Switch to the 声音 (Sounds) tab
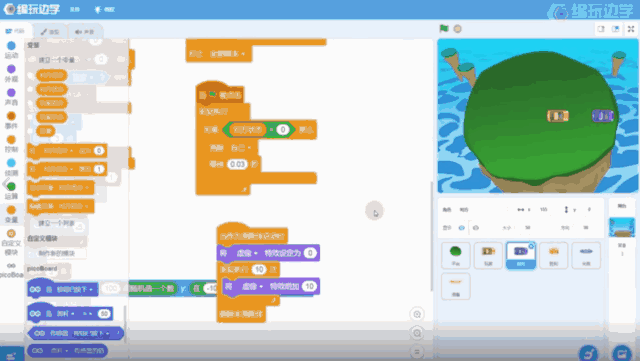The height and width of the screenshot is (361, 640). tap(84, 31)
